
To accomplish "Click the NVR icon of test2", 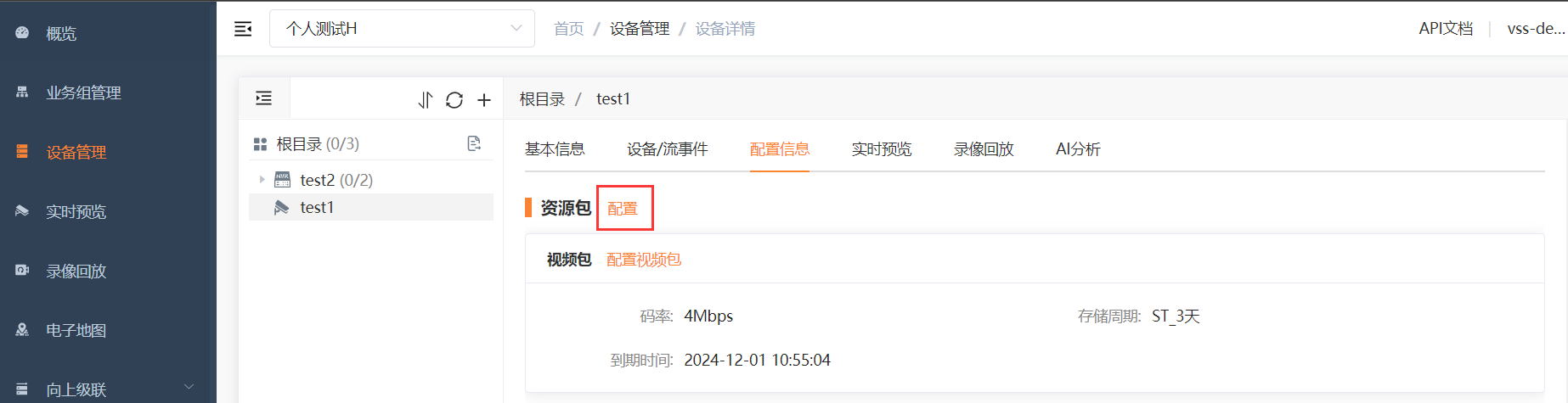I will coord(282,180).
